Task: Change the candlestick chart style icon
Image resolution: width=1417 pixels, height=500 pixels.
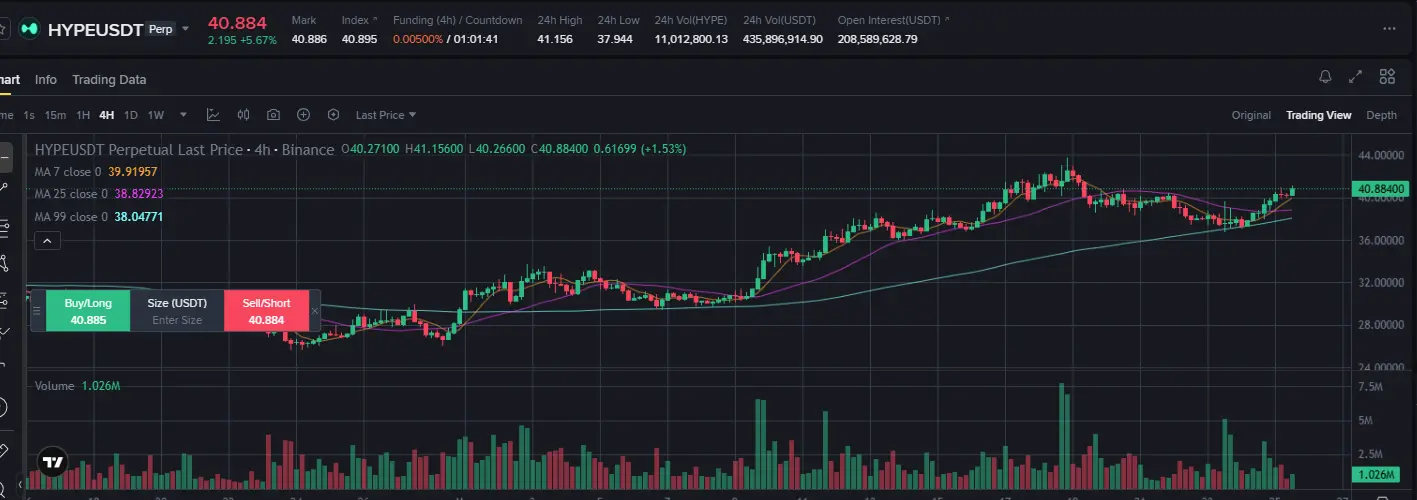Action: [x=243, y=115]
